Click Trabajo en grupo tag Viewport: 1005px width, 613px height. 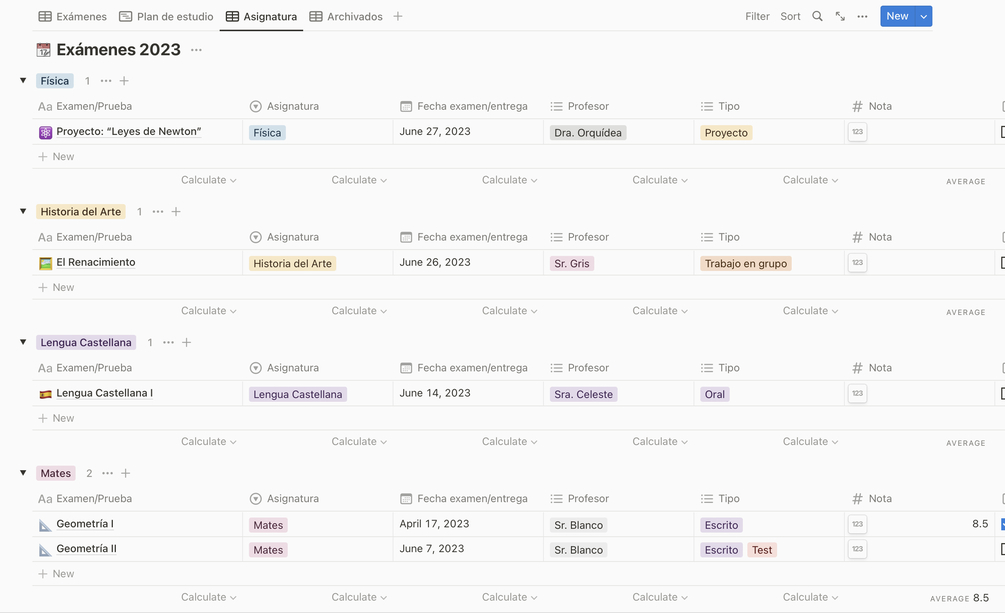(746, 264)
